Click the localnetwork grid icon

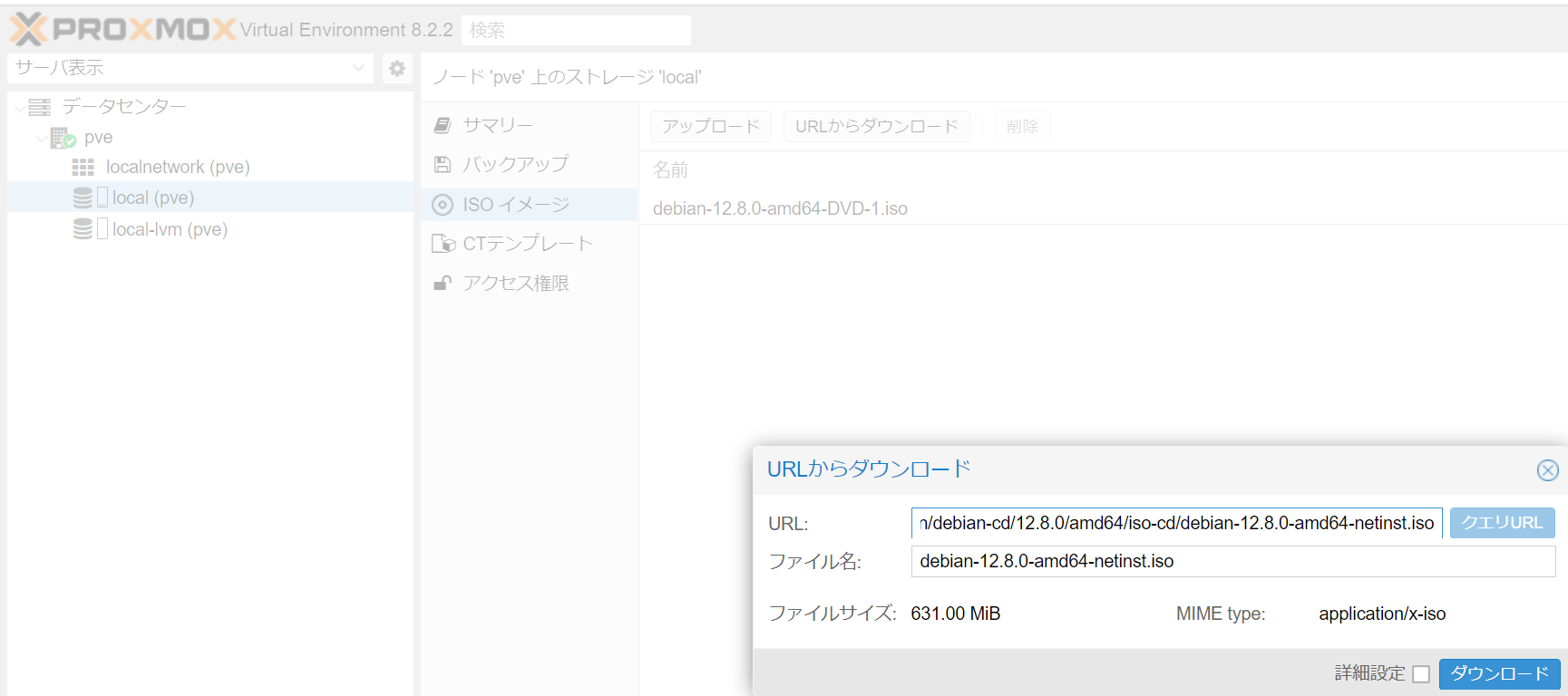tap(83, 168)
